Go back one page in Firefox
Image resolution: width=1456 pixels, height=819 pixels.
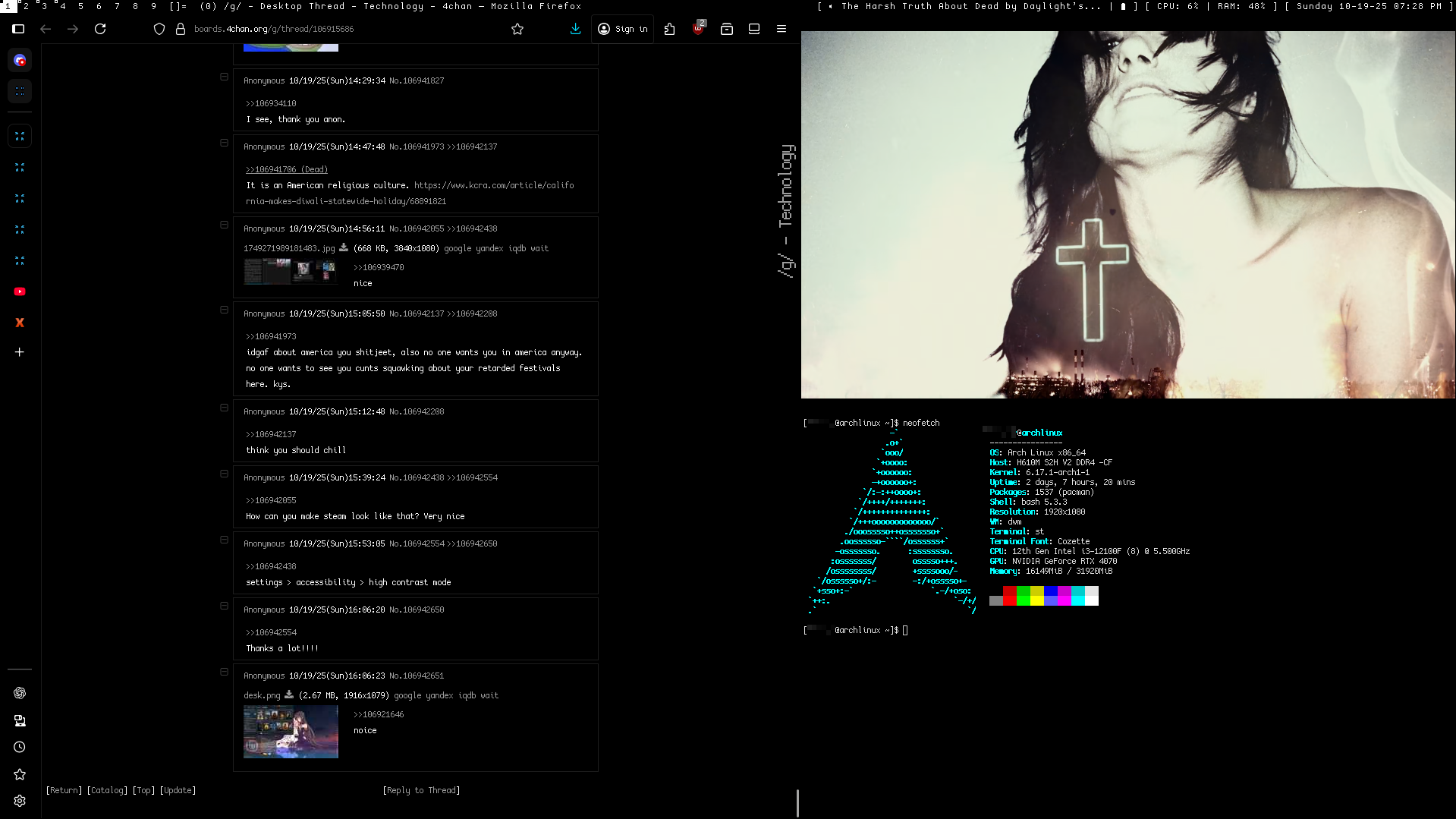tap(46, 29)
